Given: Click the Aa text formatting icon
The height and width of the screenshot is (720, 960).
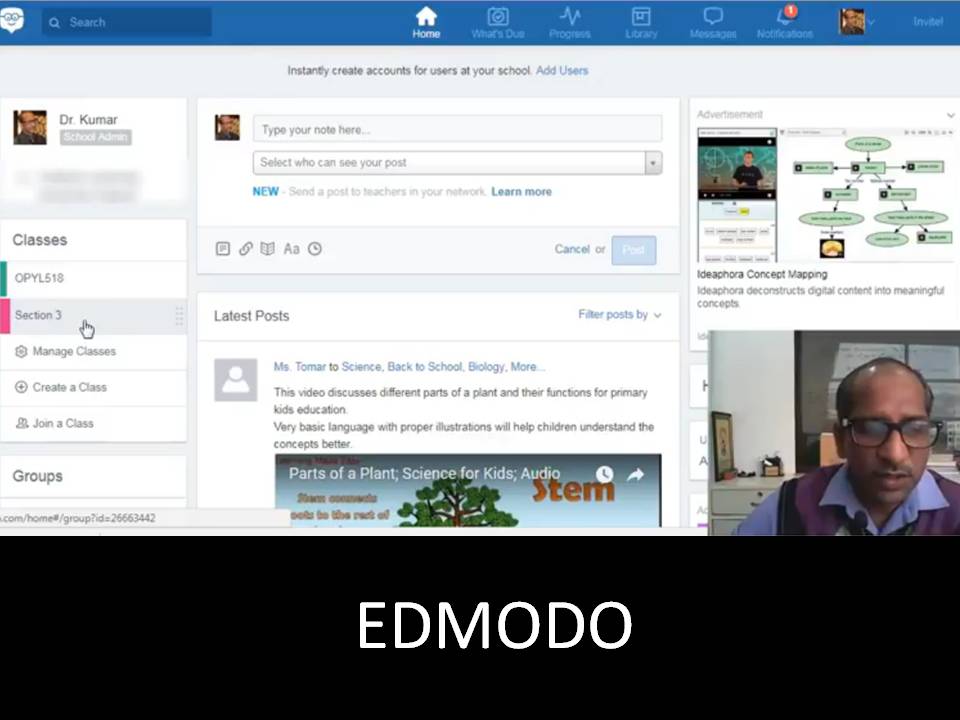Looking at the screenshot, I should (x=291, y=249).
